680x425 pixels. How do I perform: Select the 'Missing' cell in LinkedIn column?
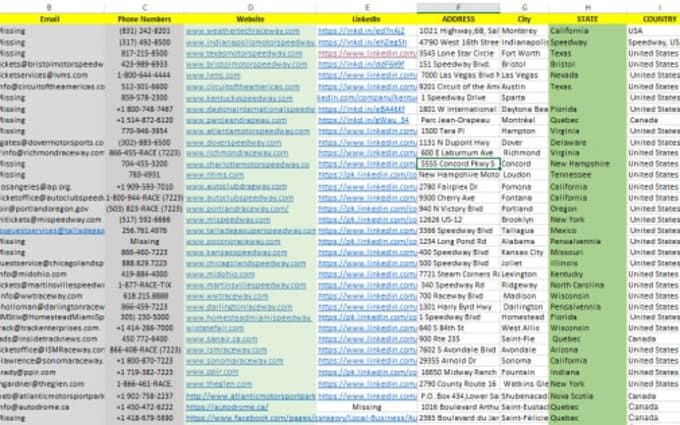point(366,407)
